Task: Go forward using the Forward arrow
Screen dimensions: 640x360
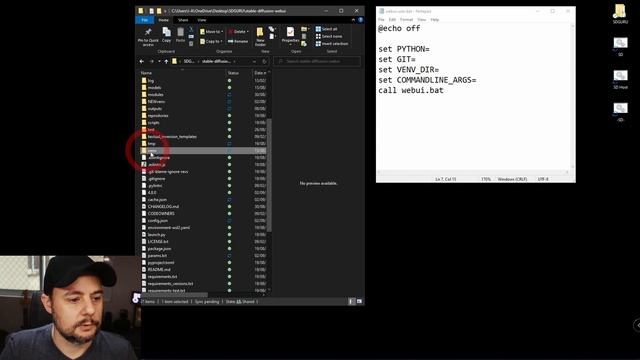Action: [151, 61]
